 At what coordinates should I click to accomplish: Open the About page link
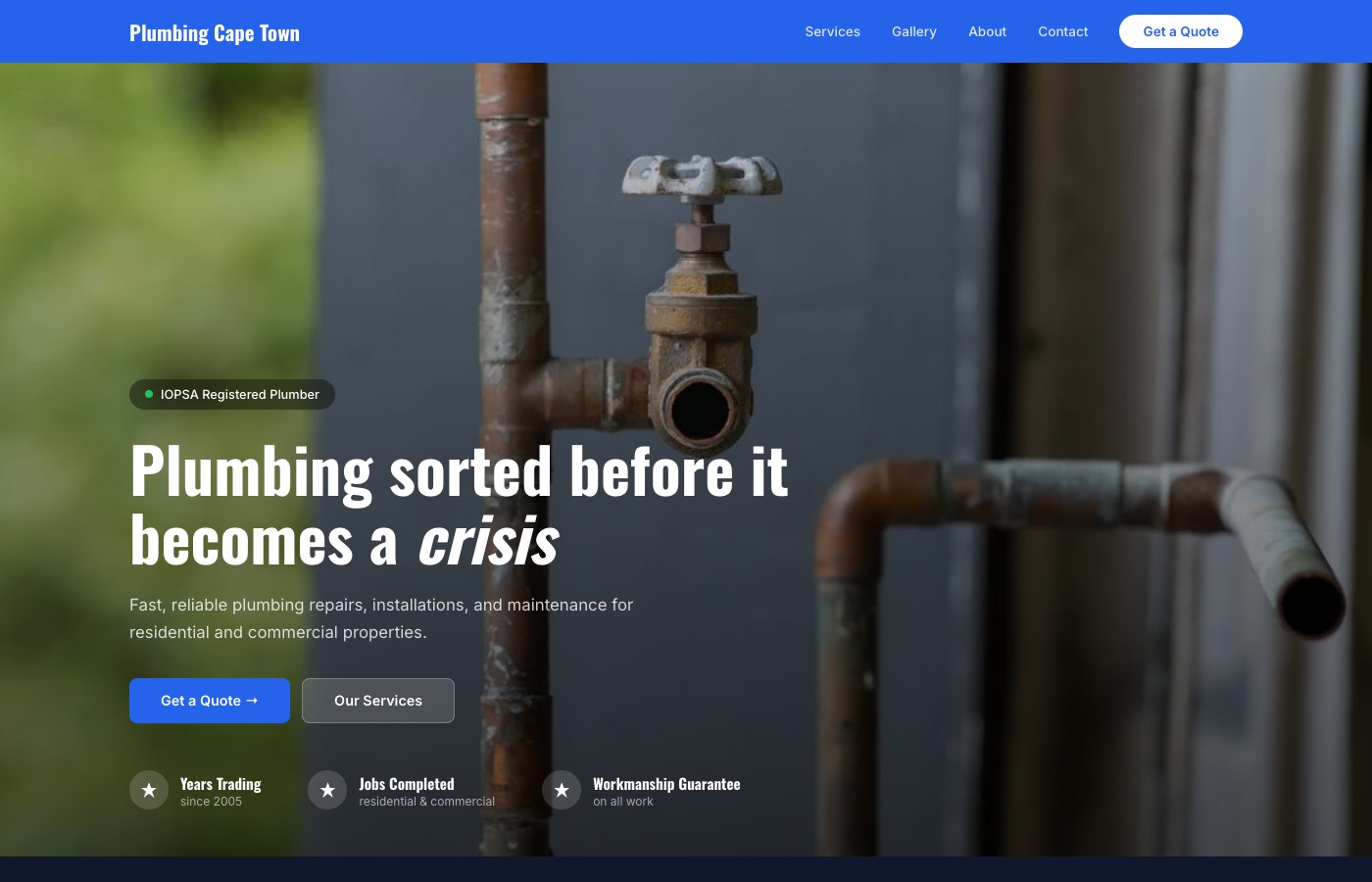pyautogui.click(x=987, y=31)
